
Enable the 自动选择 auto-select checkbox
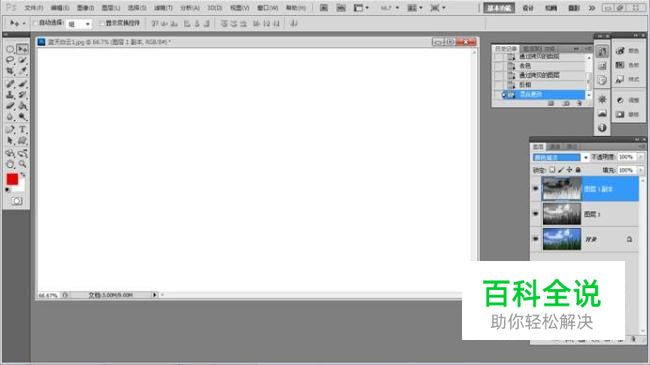point(35,23)
